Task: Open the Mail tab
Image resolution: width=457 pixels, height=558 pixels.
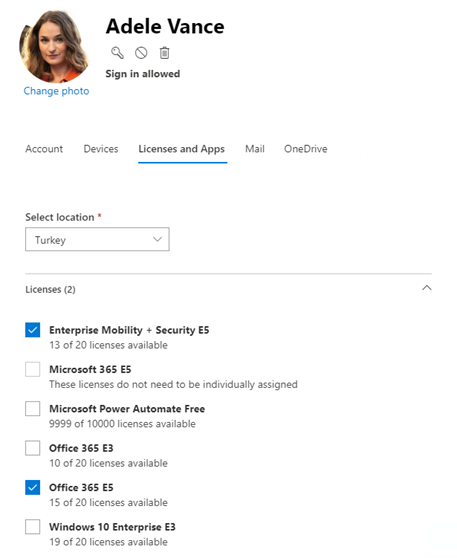Action: tap(255, 149)
